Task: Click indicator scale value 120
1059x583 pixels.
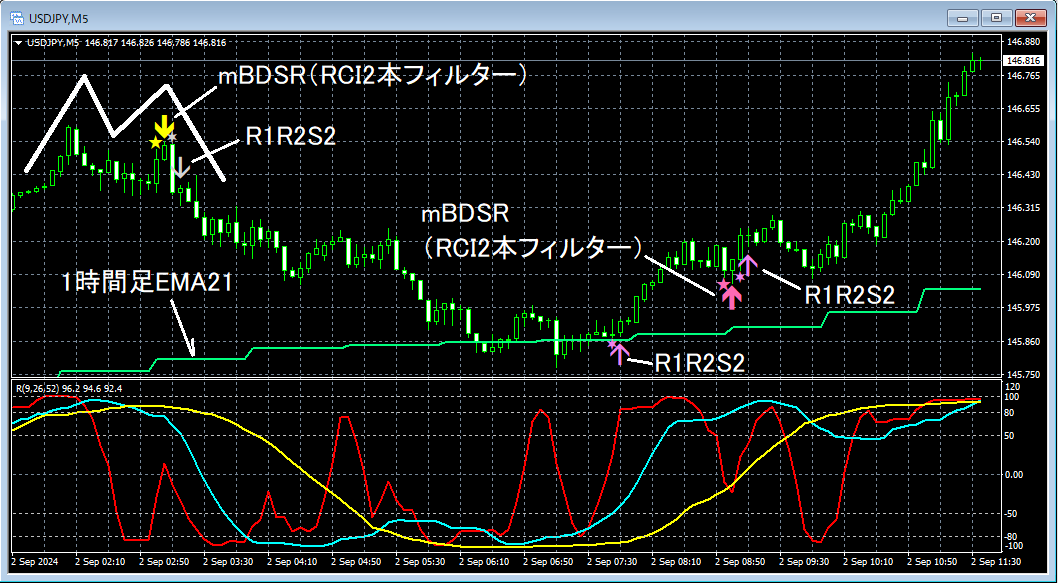Action: [1012, 386]
